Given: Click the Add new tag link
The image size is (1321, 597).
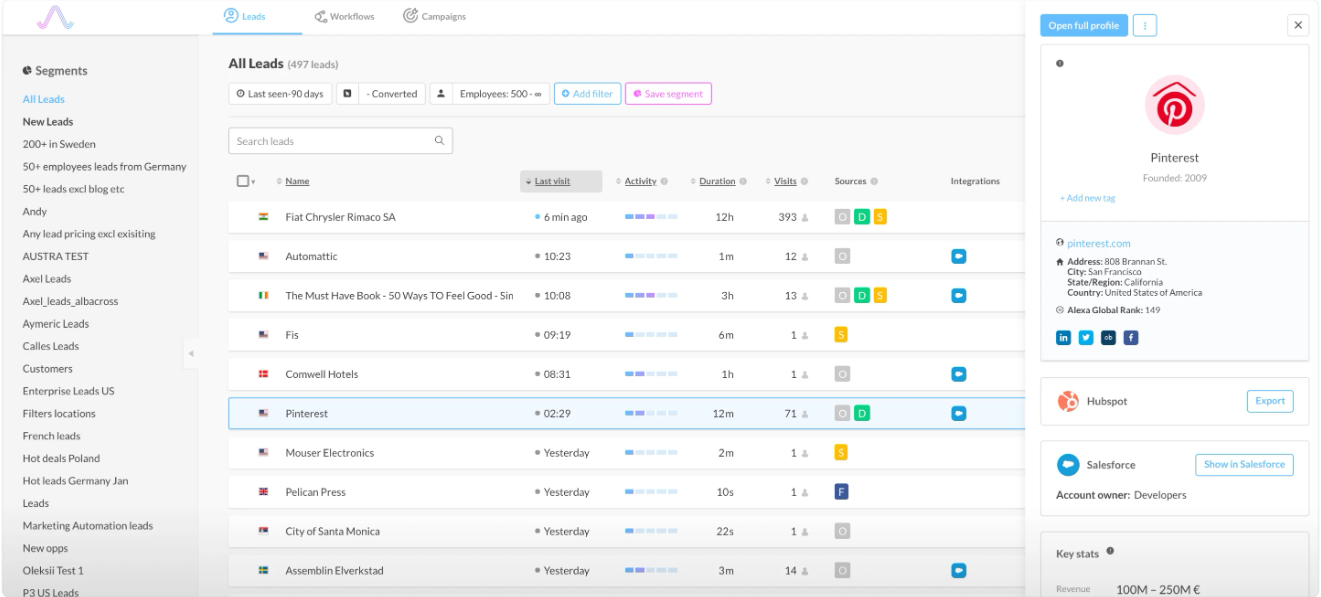Looking at the screenshot, I should point(1088,198).
